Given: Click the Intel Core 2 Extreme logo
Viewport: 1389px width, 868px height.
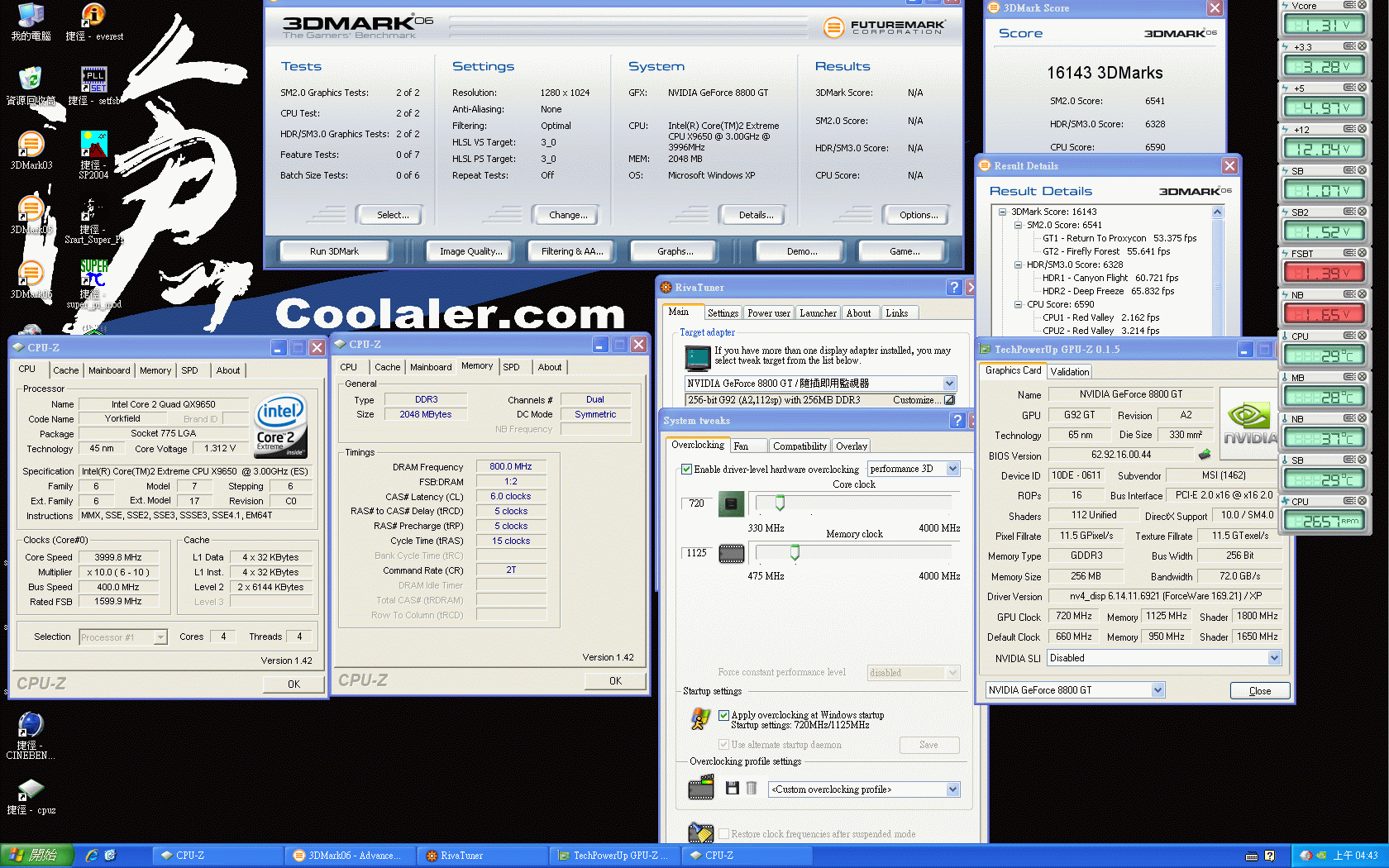Looking at the screenshot, I should coord(281,426).
